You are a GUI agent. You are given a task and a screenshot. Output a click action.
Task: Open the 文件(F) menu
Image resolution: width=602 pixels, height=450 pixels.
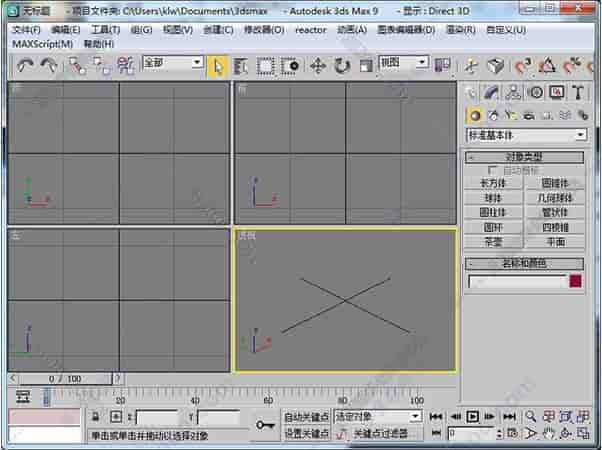click(x=26, y=30)
